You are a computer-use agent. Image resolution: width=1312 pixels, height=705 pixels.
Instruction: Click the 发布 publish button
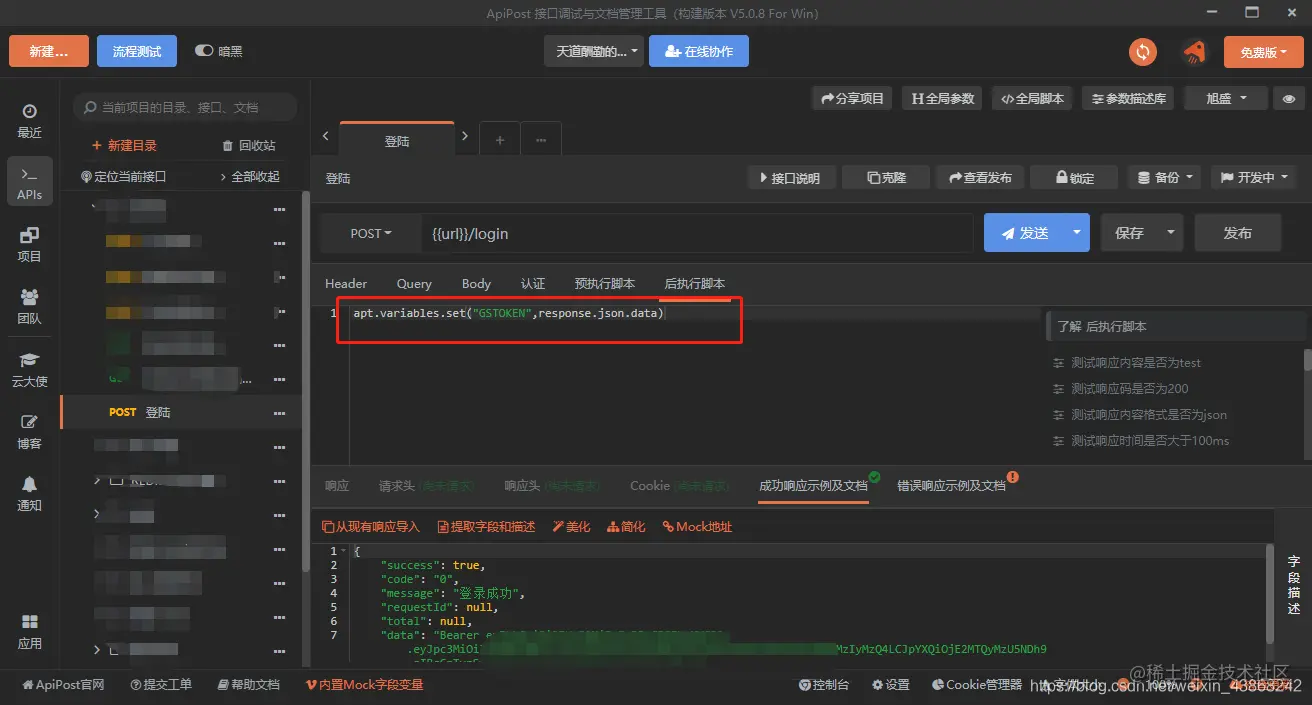pos(1237,232)
